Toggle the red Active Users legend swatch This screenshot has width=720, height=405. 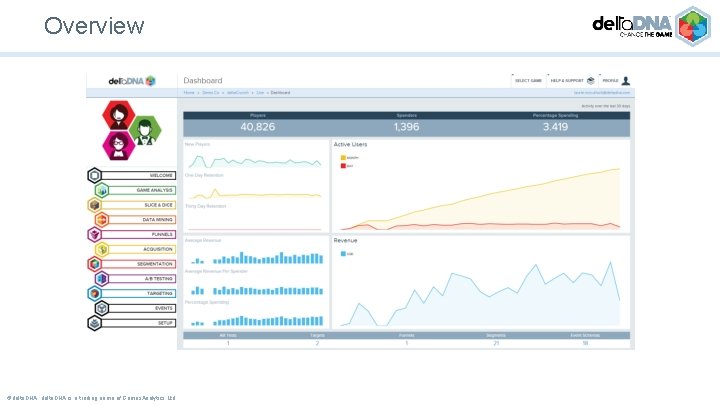pyautogui.click(x=343, y=166)
